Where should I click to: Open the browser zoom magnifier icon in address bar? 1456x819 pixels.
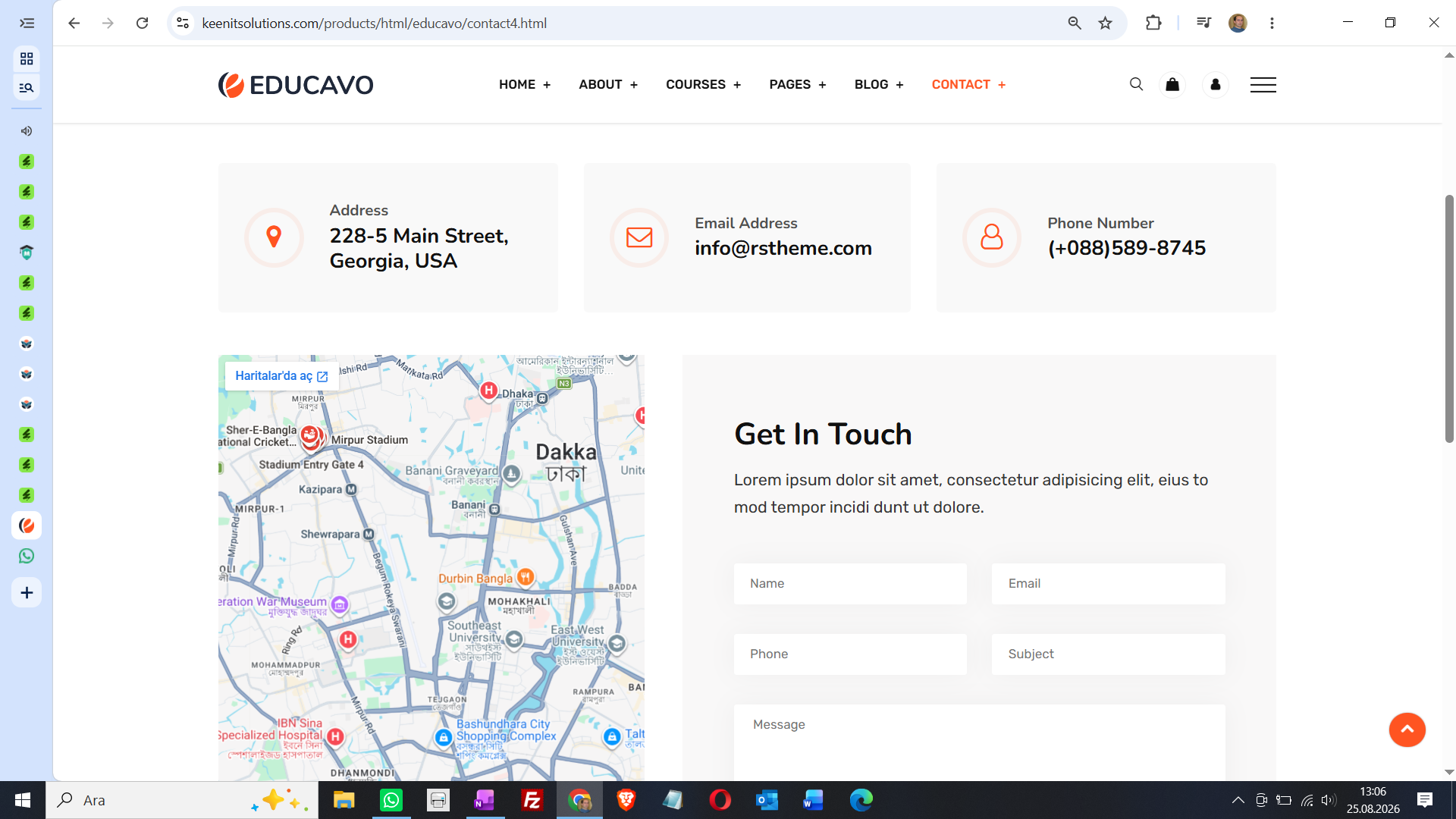[1075, 23]
